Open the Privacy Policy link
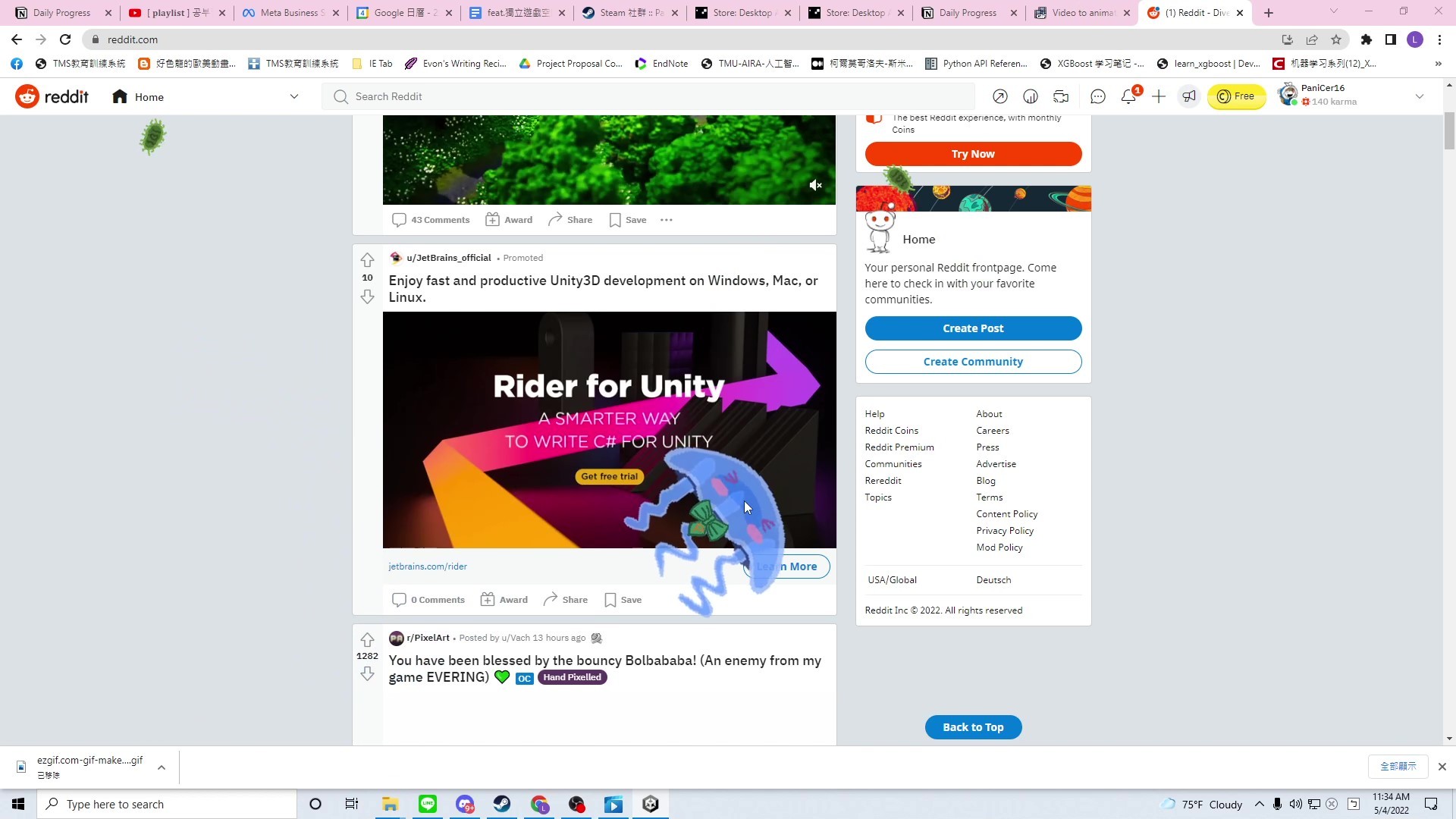The width and height of the screenshot is (1456, 819). (1004, 530)
